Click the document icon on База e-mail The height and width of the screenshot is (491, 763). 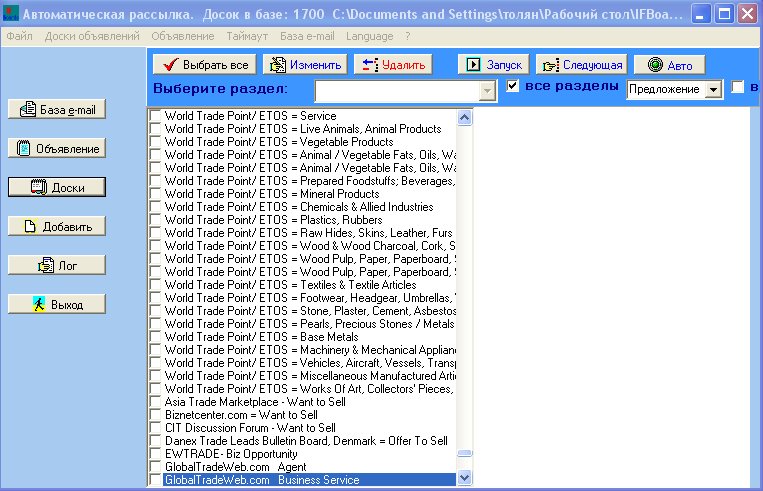pyautogui.click(x=28, y=109)
